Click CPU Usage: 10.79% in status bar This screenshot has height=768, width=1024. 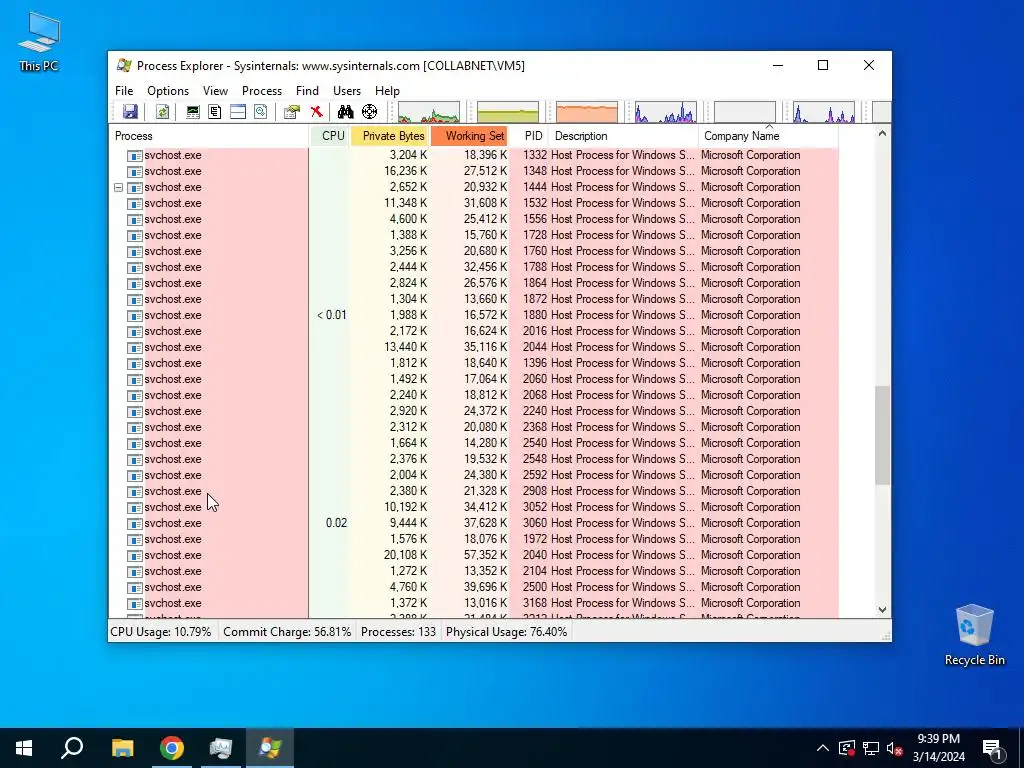coord(161,632)
